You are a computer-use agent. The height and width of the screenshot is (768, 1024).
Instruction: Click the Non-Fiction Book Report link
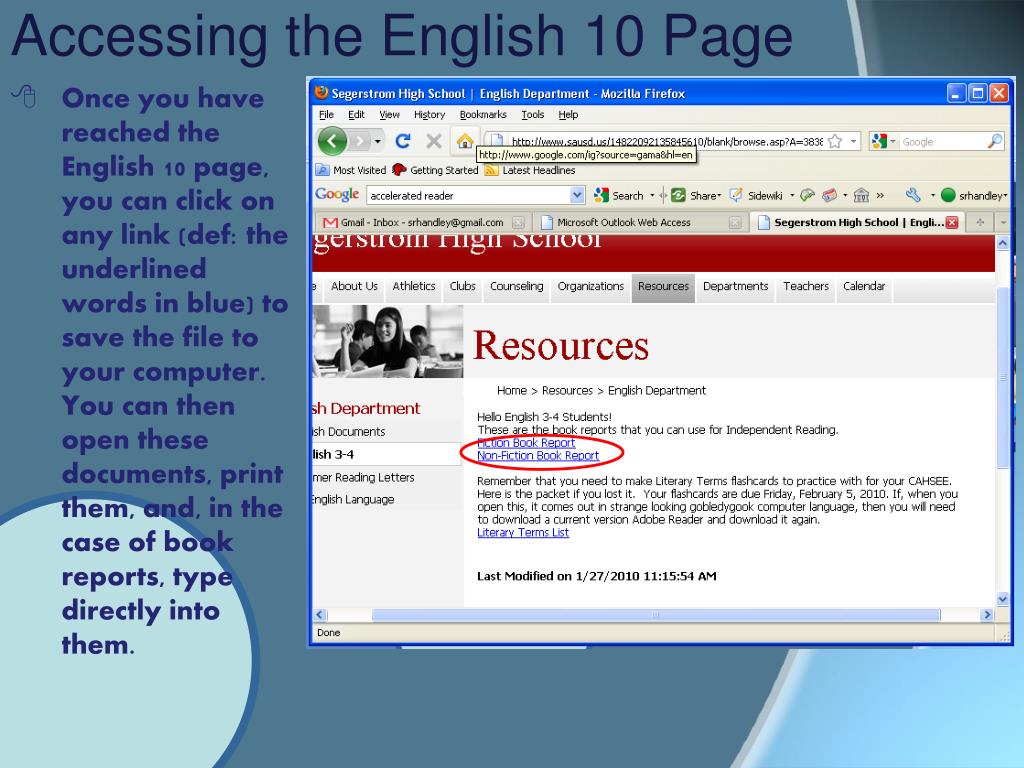(538, 456)
